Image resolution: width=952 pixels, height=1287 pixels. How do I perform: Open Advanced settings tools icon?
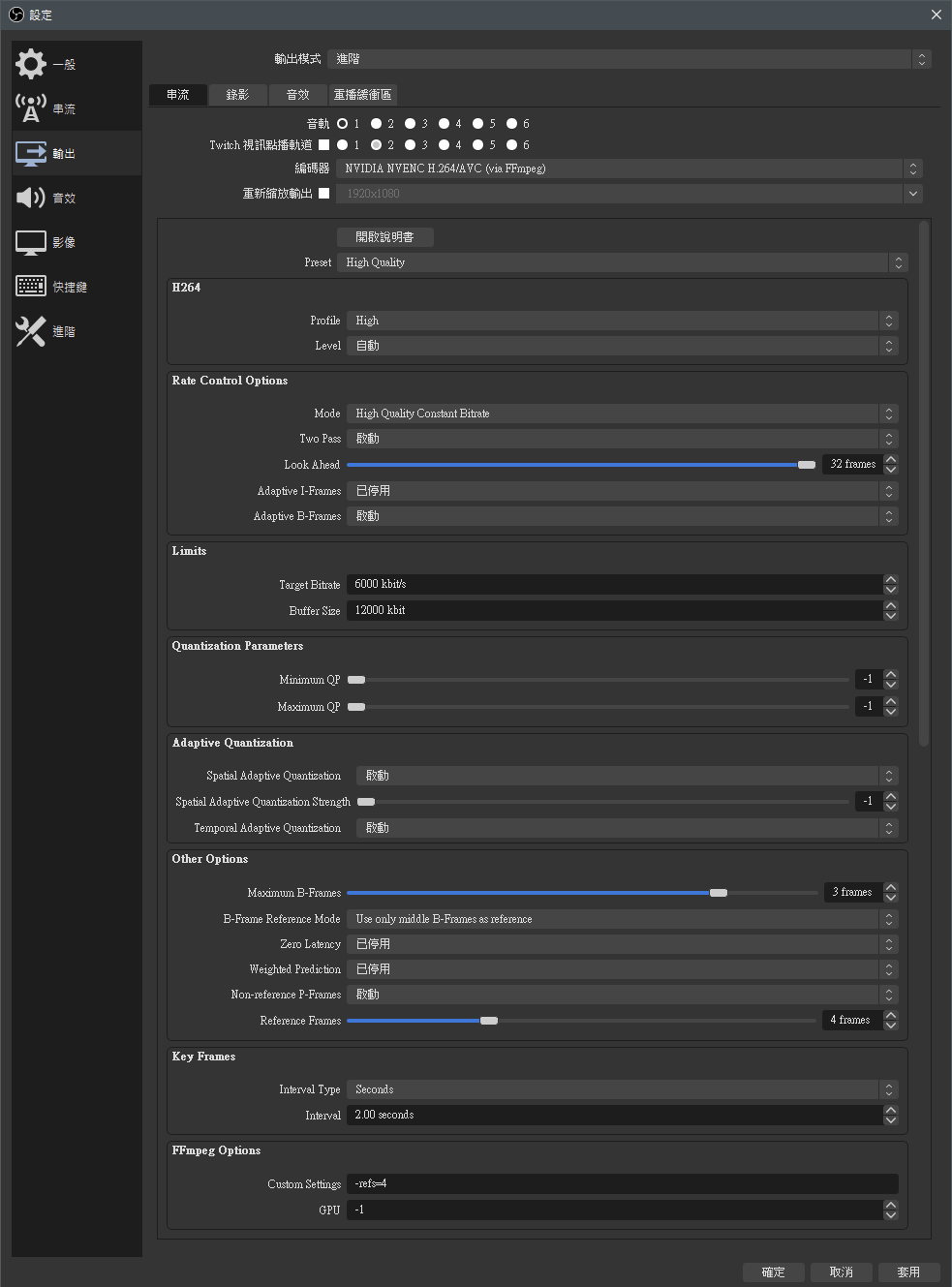click(x=31, y=331)
